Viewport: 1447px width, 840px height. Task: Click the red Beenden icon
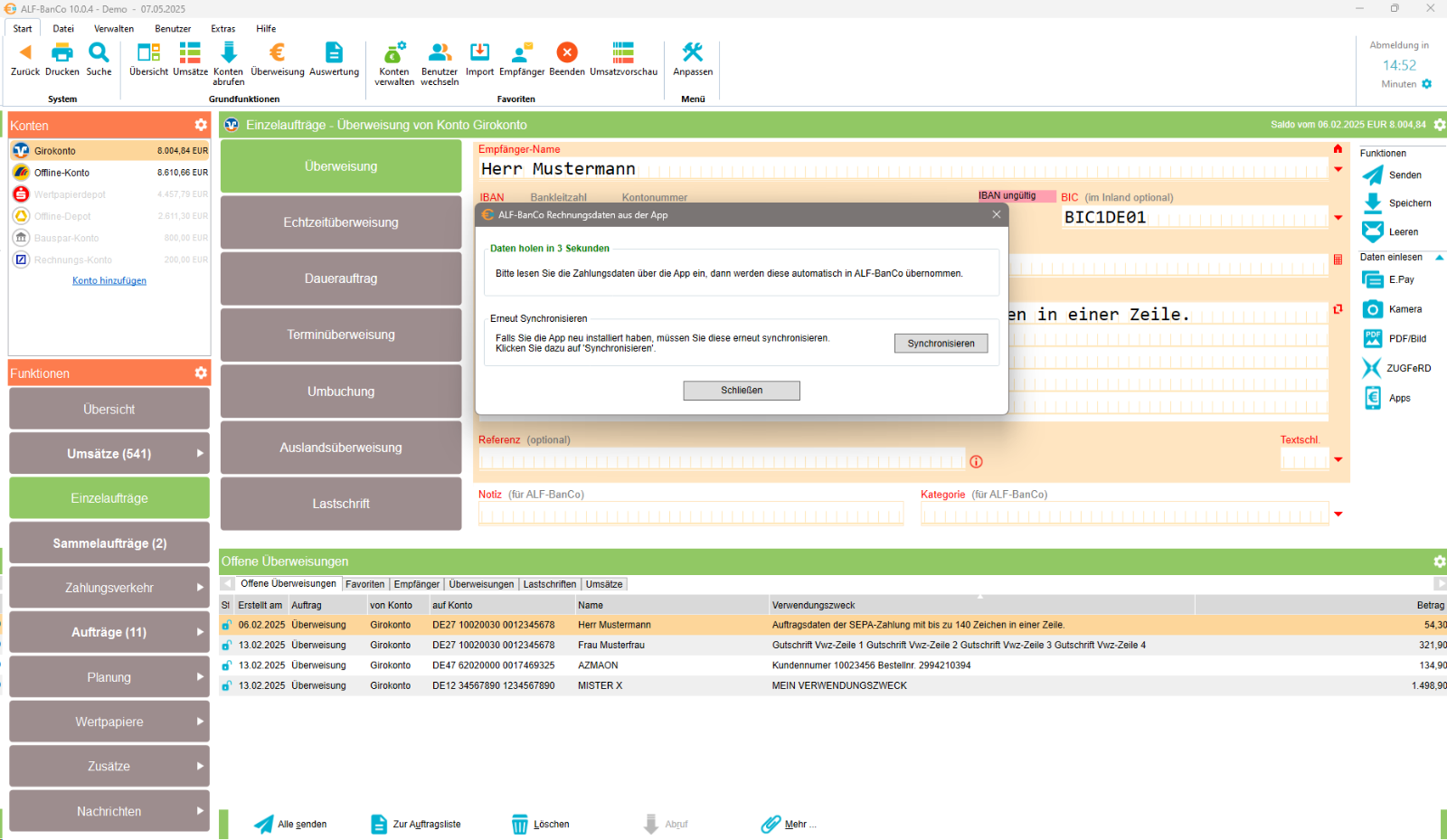[567, 52]
